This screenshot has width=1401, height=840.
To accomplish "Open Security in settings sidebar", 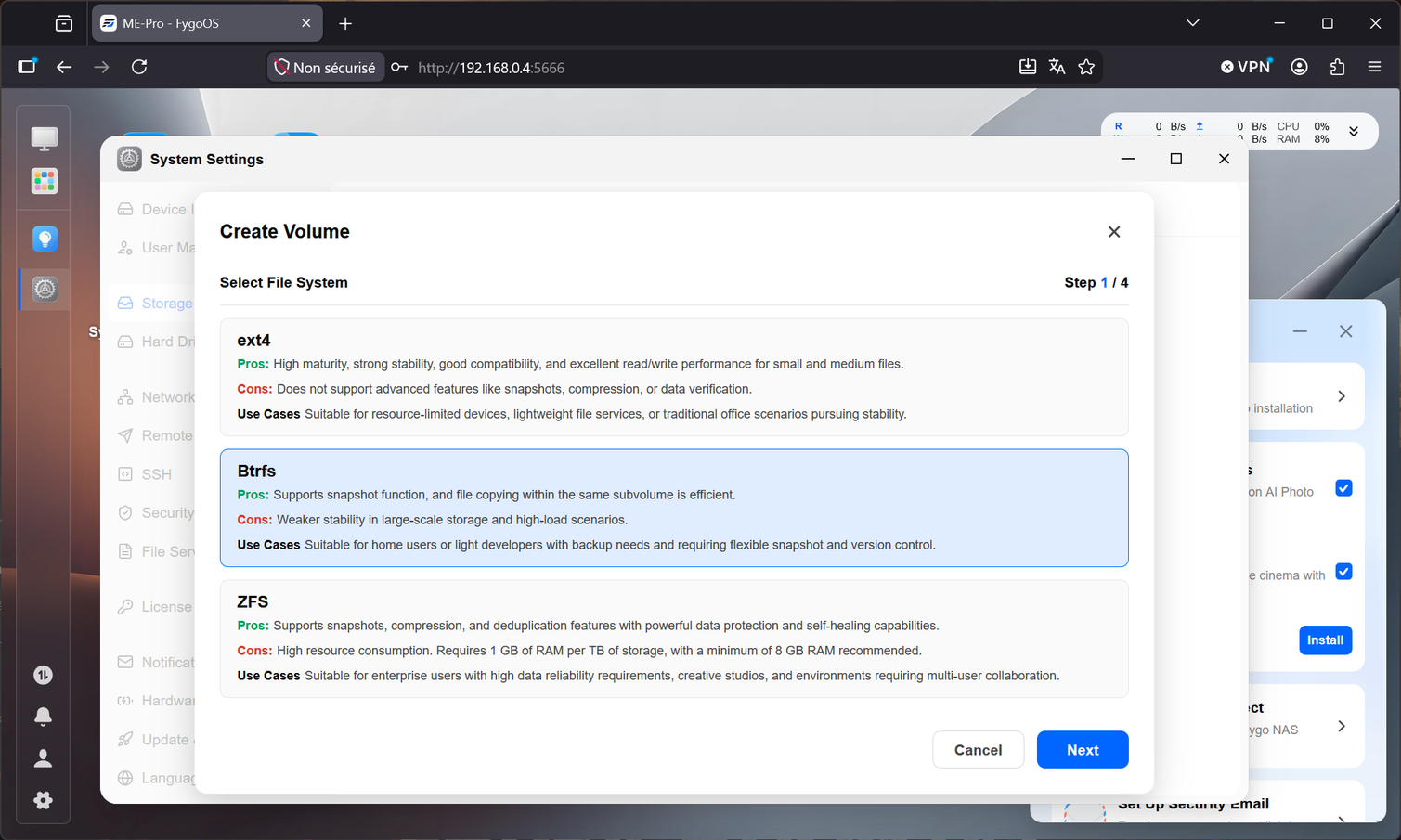I will (x=155, y=512).
